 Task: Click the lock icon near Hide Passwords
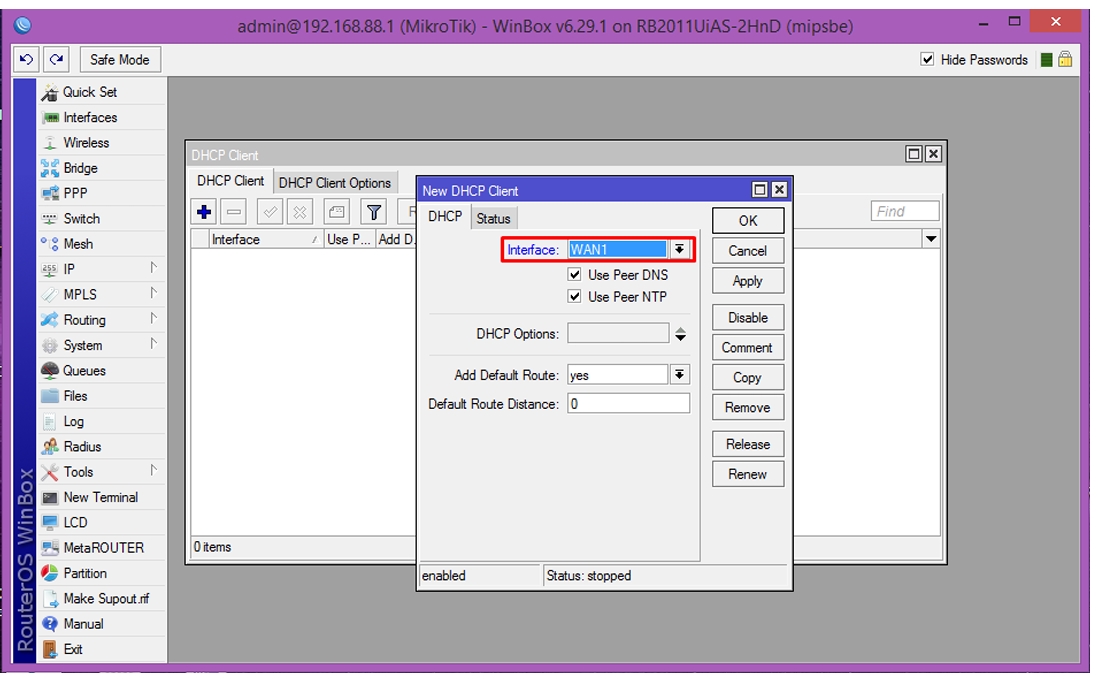(x=1065, y=59)
